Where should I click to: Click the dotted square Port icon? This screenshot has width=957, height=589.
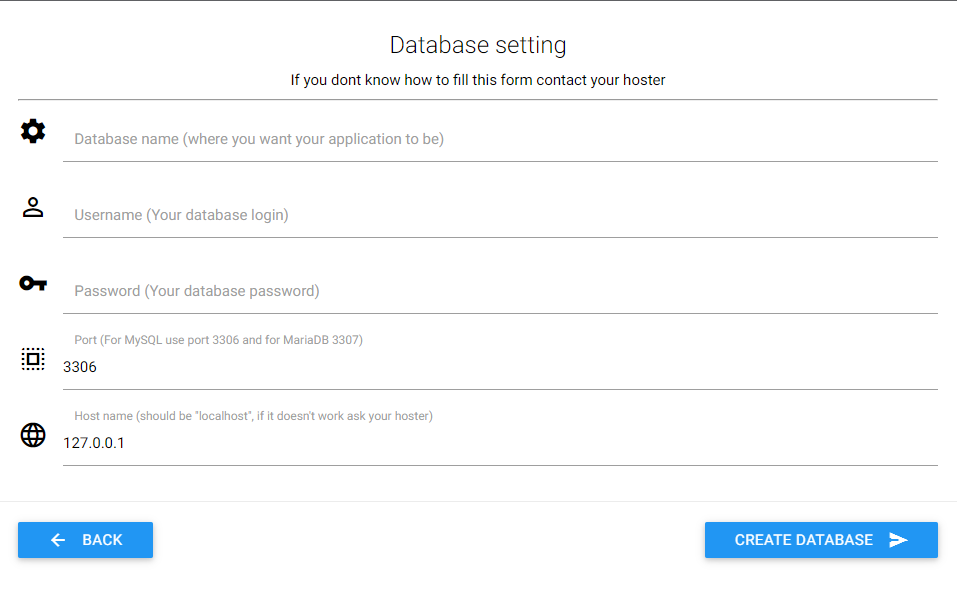tap(33, 359)
